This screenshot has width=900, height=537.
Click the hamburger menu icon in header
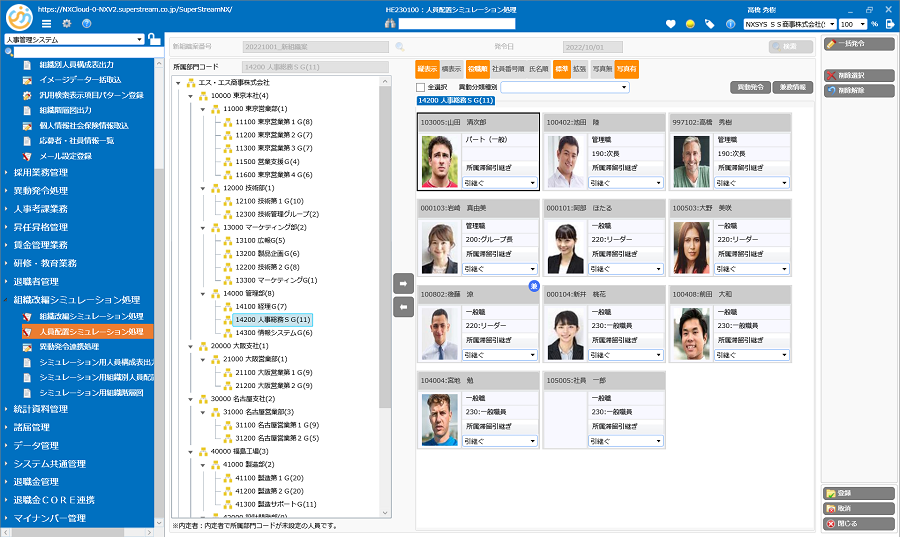(46, 23)
